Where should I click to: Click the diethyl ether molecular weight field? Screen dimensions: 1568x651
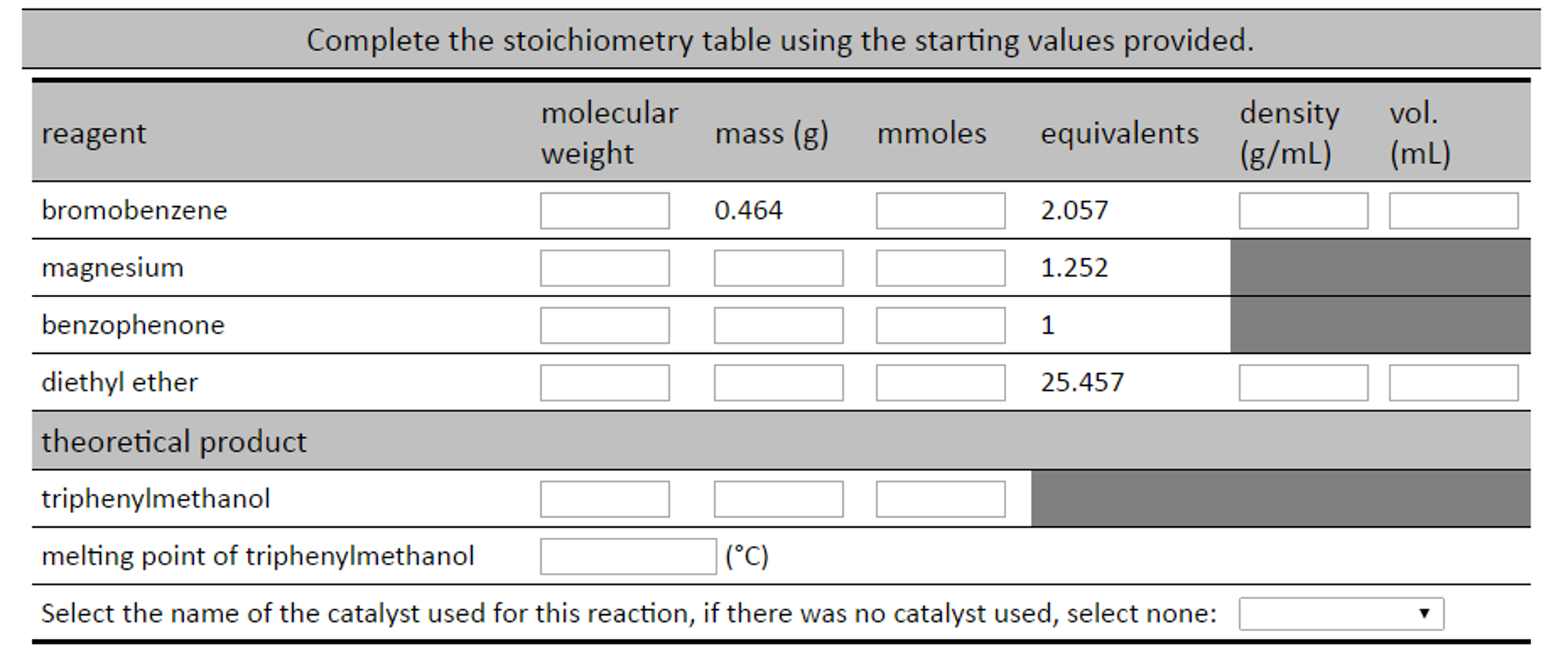[x=605, y=382]
